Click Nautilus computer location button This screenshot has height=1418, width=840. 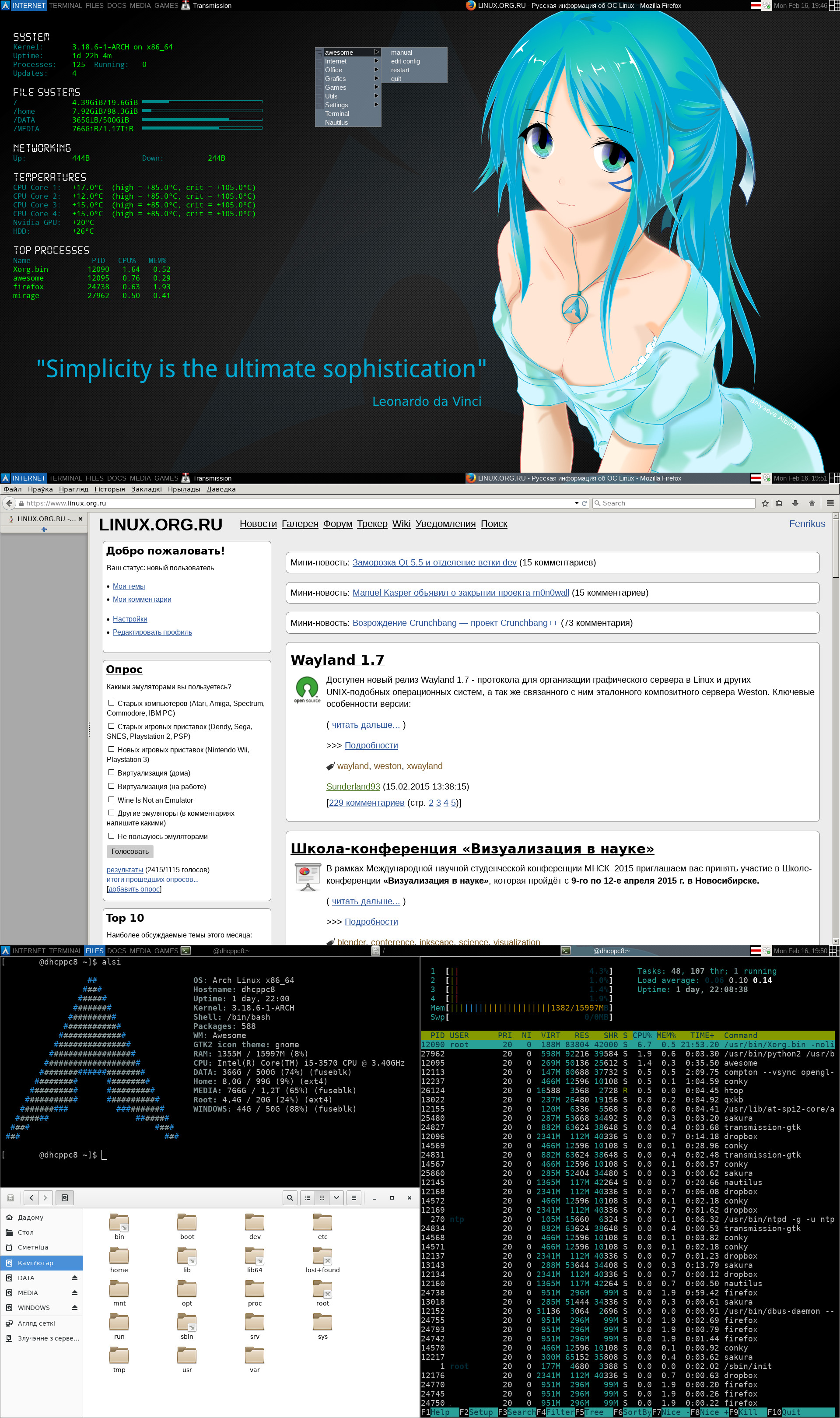[x=64, y=1197]
